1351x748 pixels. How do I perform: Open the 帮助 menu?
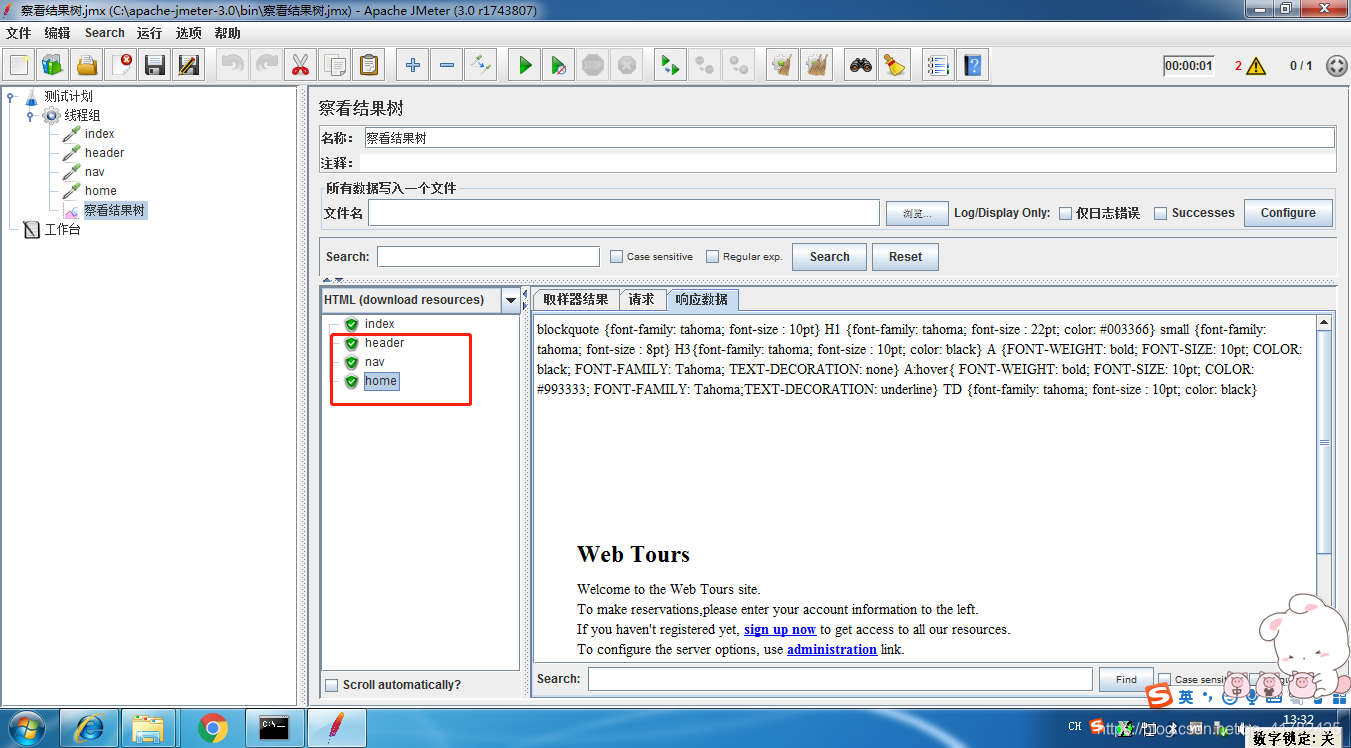tap(227, 33)
